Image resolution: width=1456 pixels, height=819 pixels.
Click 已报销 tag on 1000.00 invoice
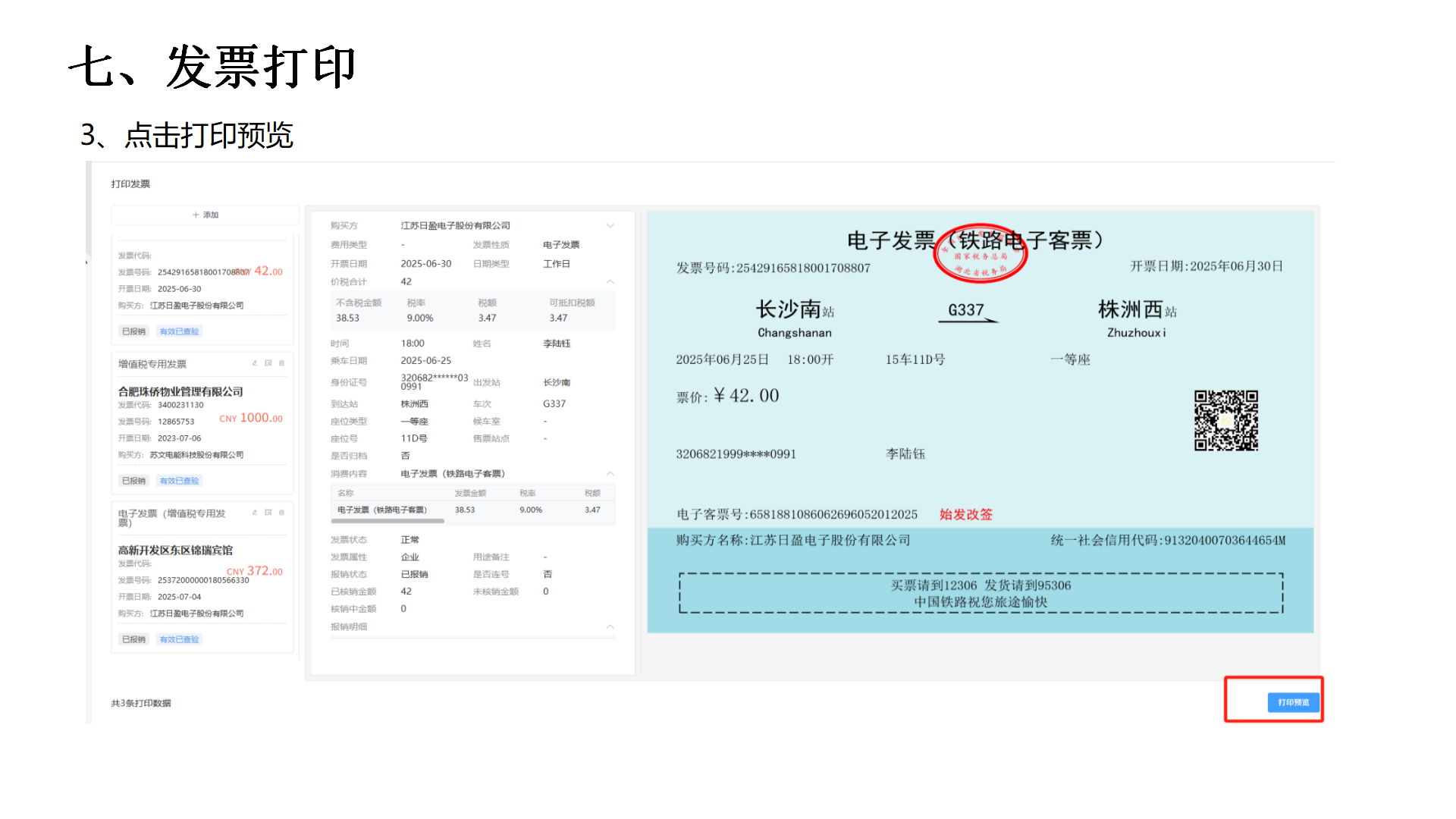(x=133, y=481)
